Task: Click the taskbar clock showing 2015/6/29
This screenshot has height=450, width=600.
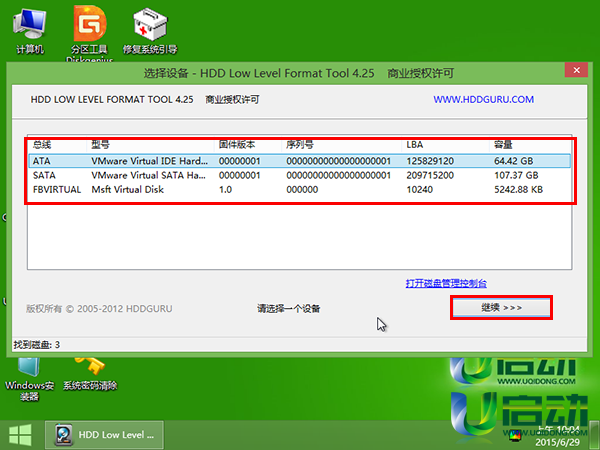Action: 557,436
